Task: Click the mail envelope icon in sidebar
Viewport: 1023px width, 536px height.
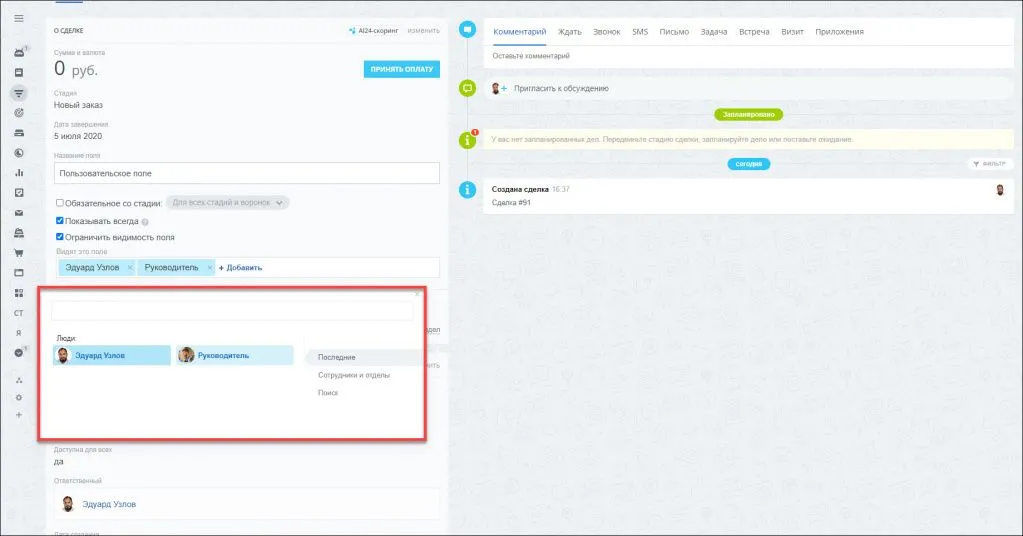Action: pyautogui.click(x=18, y=213)
